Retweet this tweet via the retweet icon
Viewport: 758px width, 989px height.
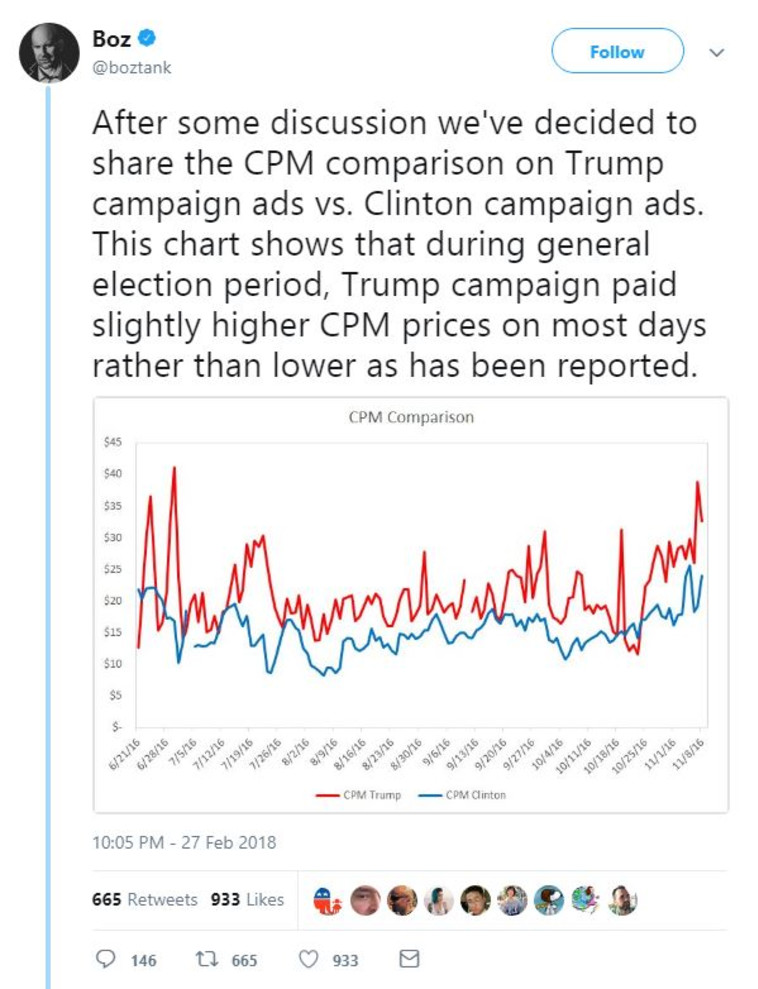pyautogui.click(x=207, y=959)
